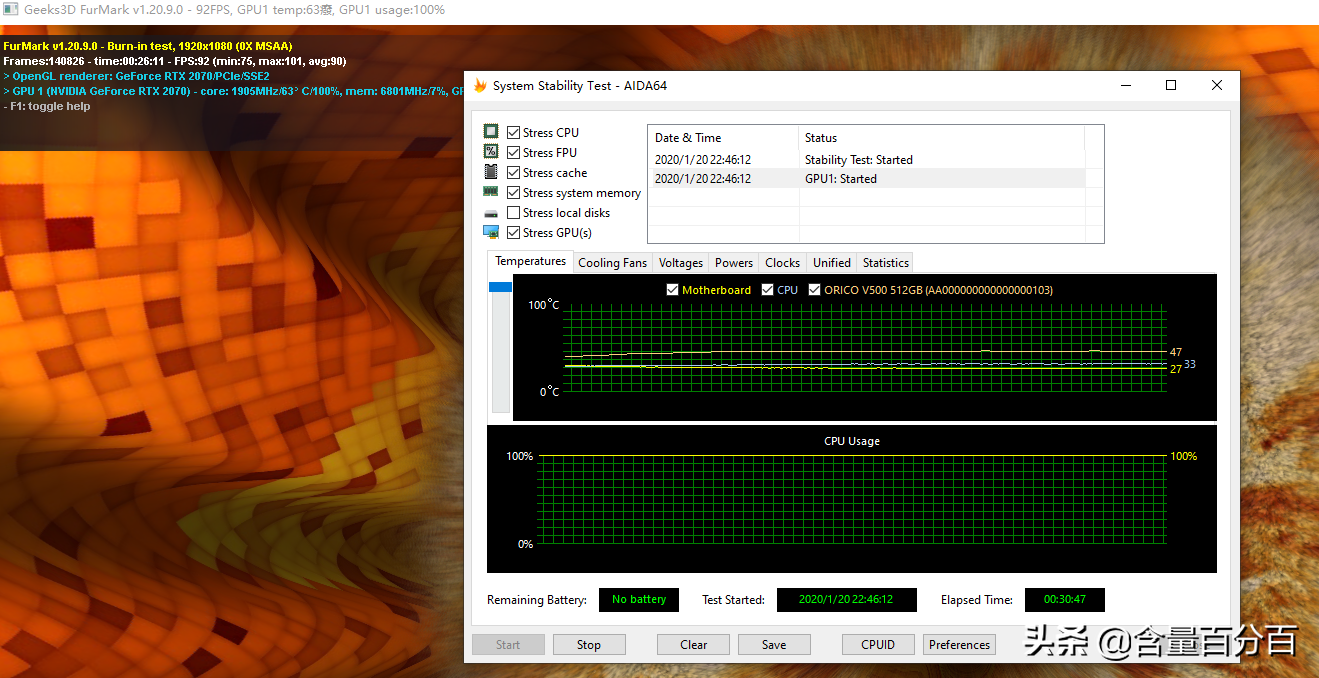Click the cache stress icon
Image resolution: width=1319 pixels, height=678 pixels.
491,172
